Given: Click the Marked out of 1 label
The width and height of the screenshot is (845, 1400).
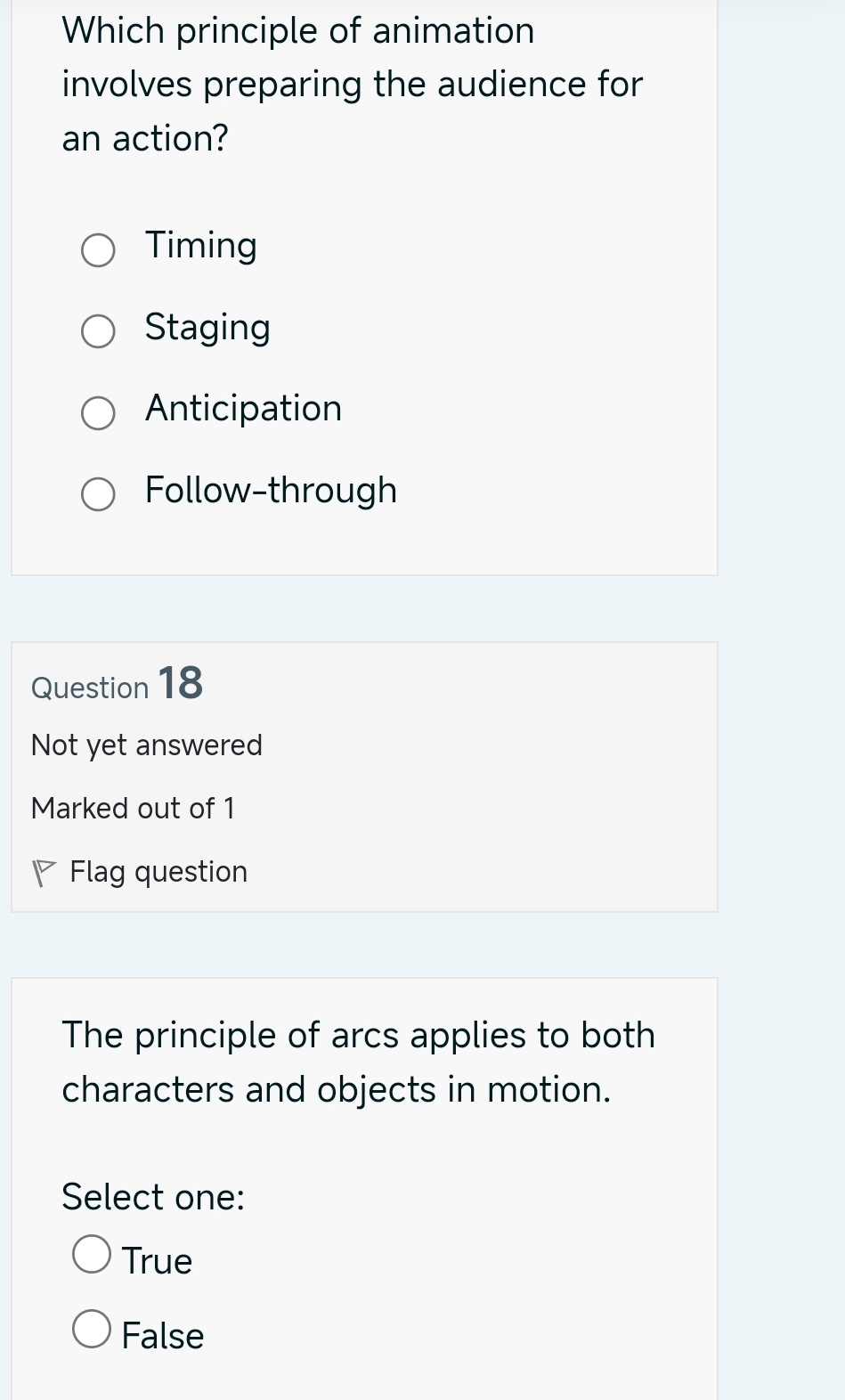Looking at the screenshot, I should 133,809.
